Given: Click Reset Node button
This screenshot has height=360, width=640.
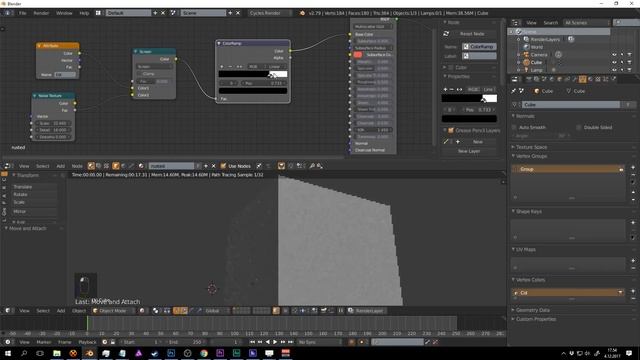Looking at the screenshot, I should tap(472, 34).
